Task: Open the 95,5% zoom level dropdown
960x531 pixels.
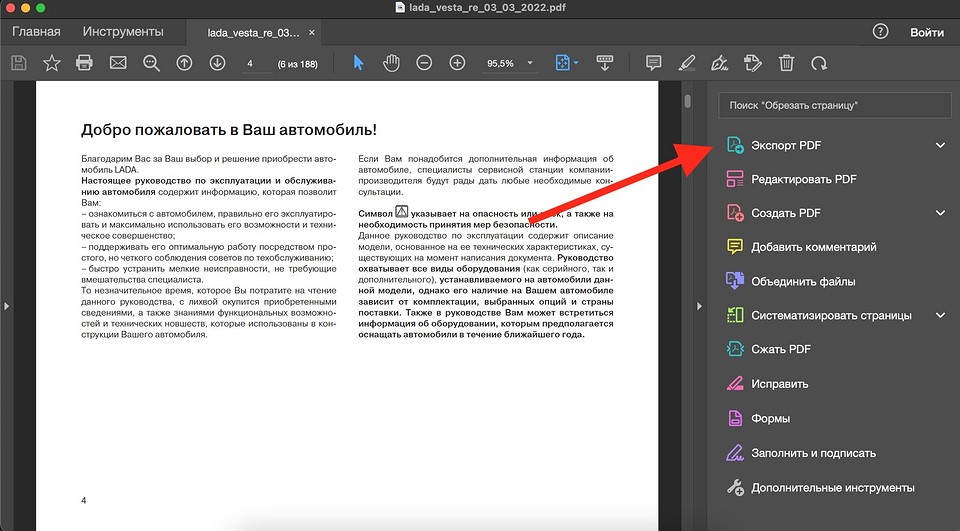Action: tap(530, 63)
